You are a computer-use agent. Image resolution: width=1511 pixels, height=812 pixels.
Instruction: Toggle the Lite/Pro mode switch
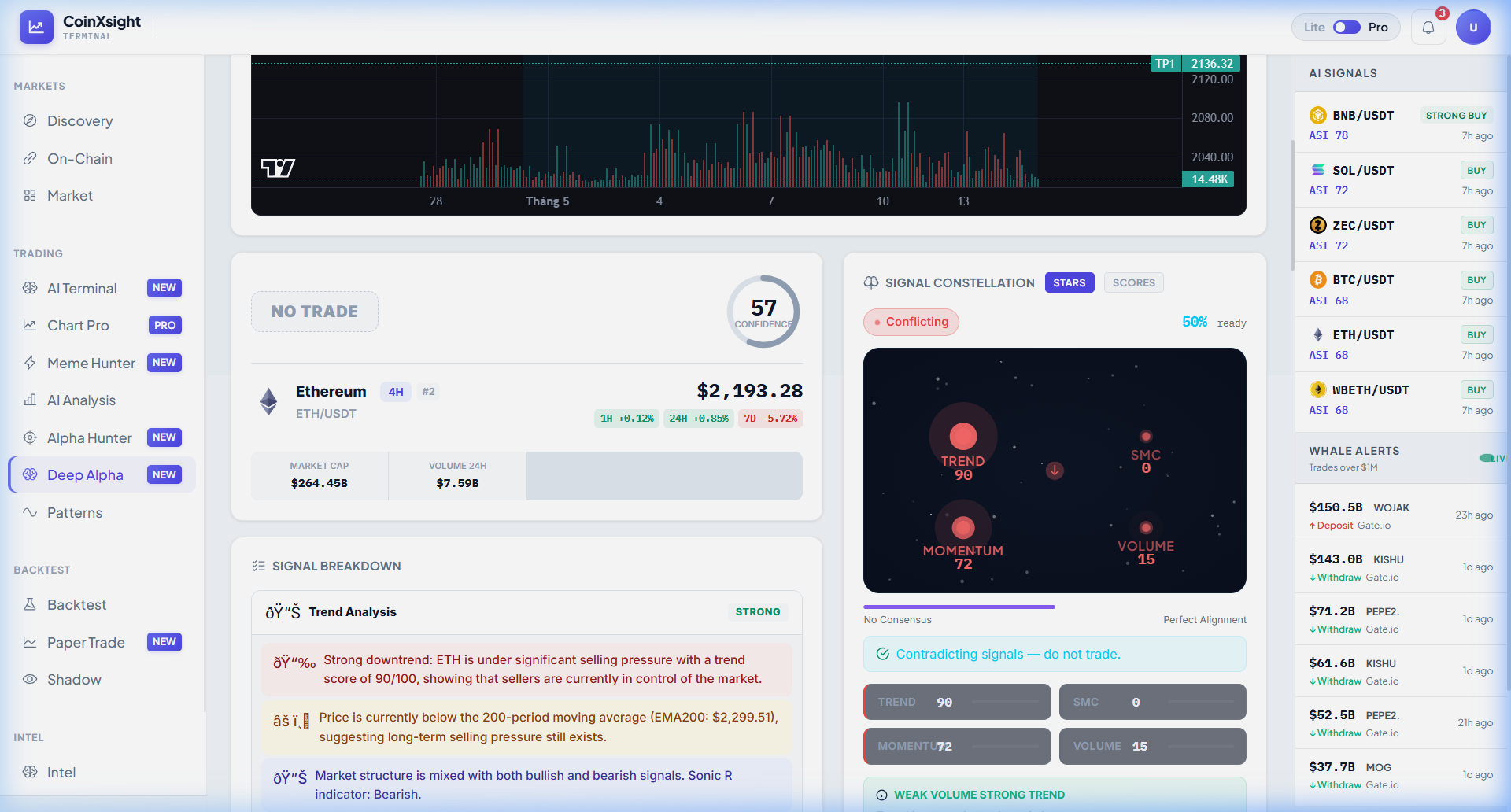[1347, 28]
